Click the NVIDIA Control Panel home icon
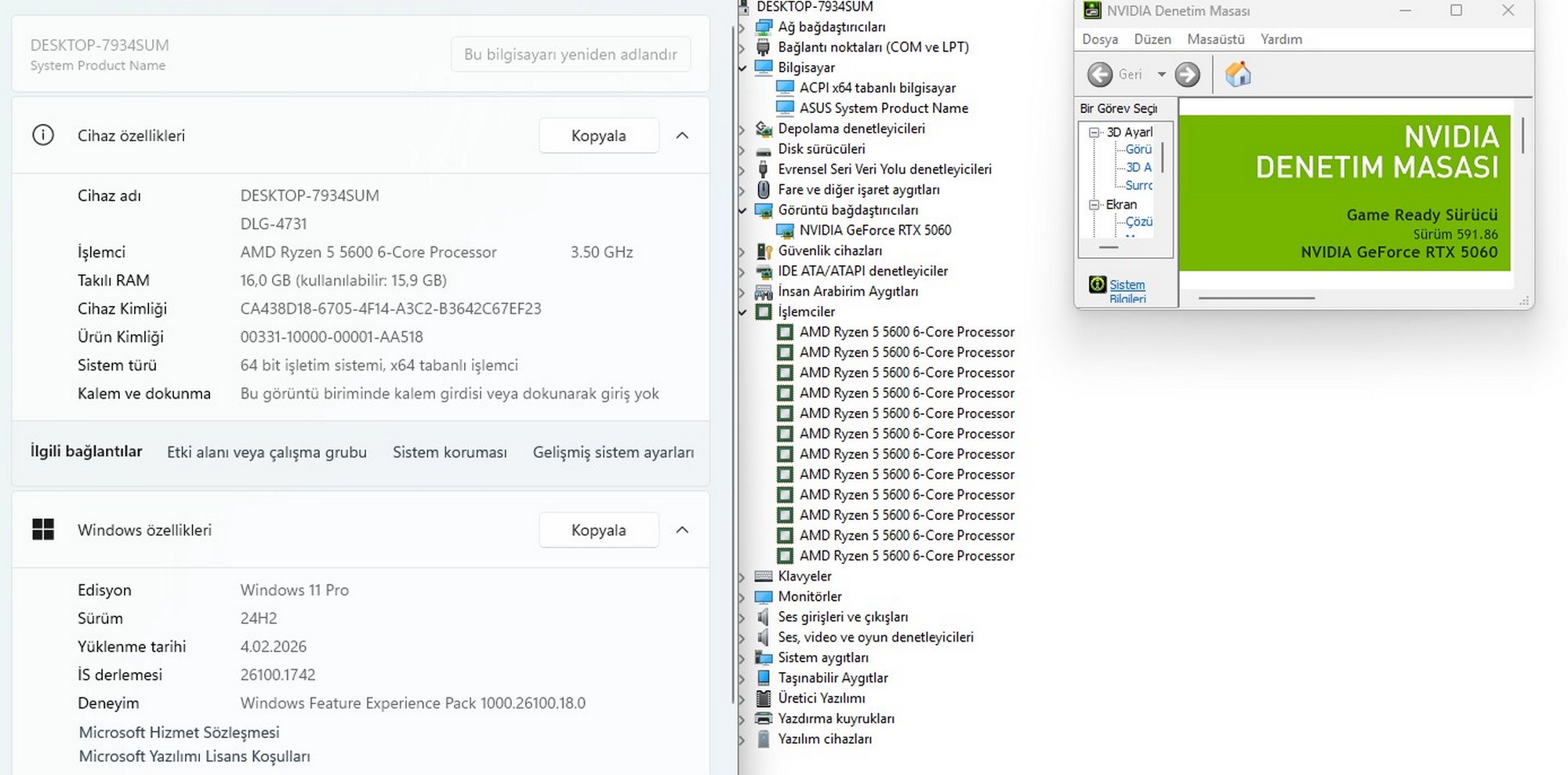 click(x=1238, y=75)
